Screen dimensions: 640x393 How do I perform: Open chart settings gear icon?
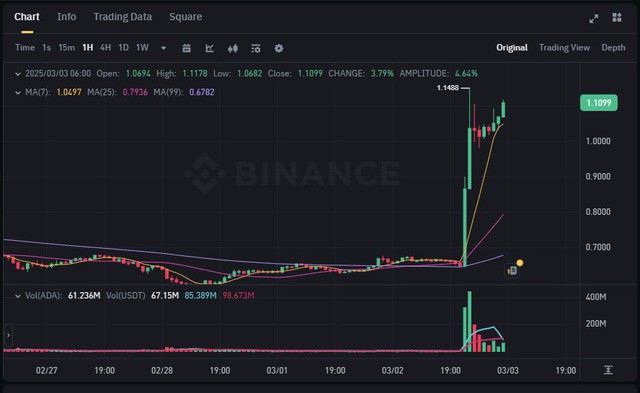[279, 48]
